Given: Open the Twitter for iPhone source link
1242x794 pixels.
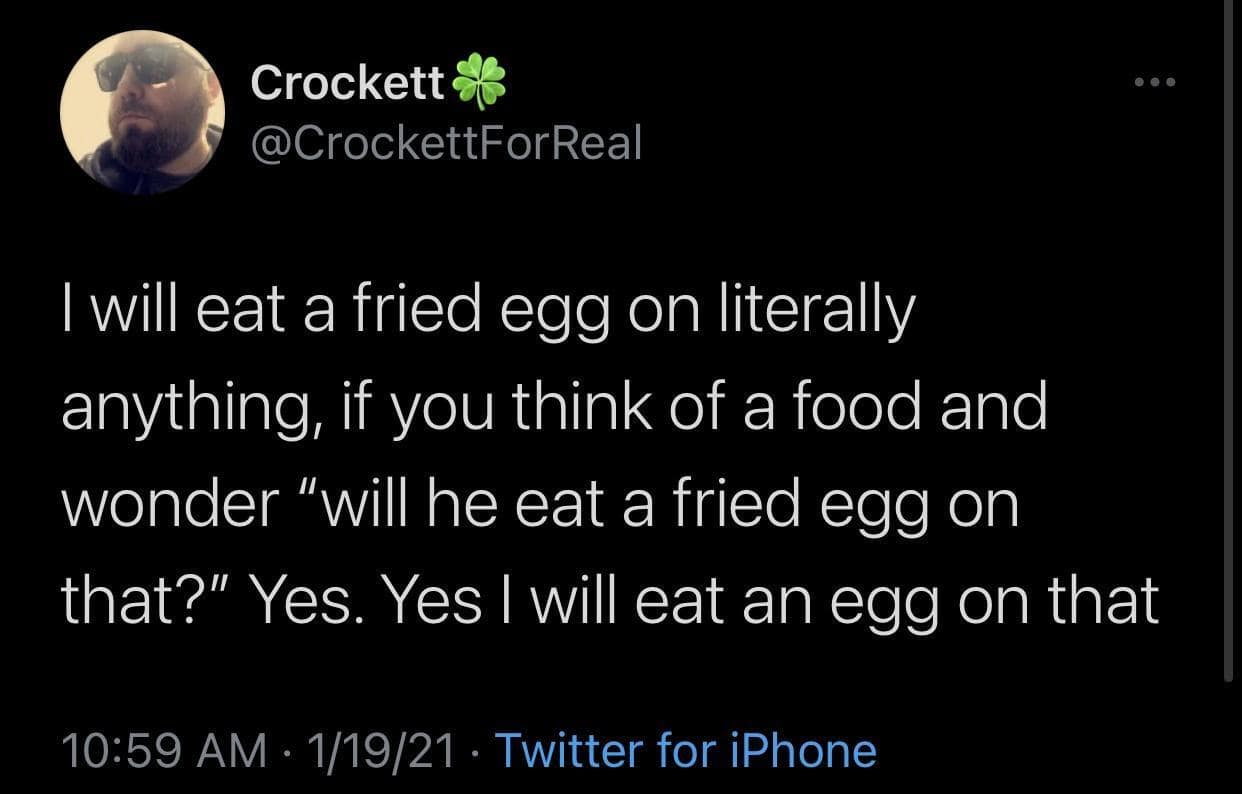Looking at the screenshot, I should coord(686,750).
